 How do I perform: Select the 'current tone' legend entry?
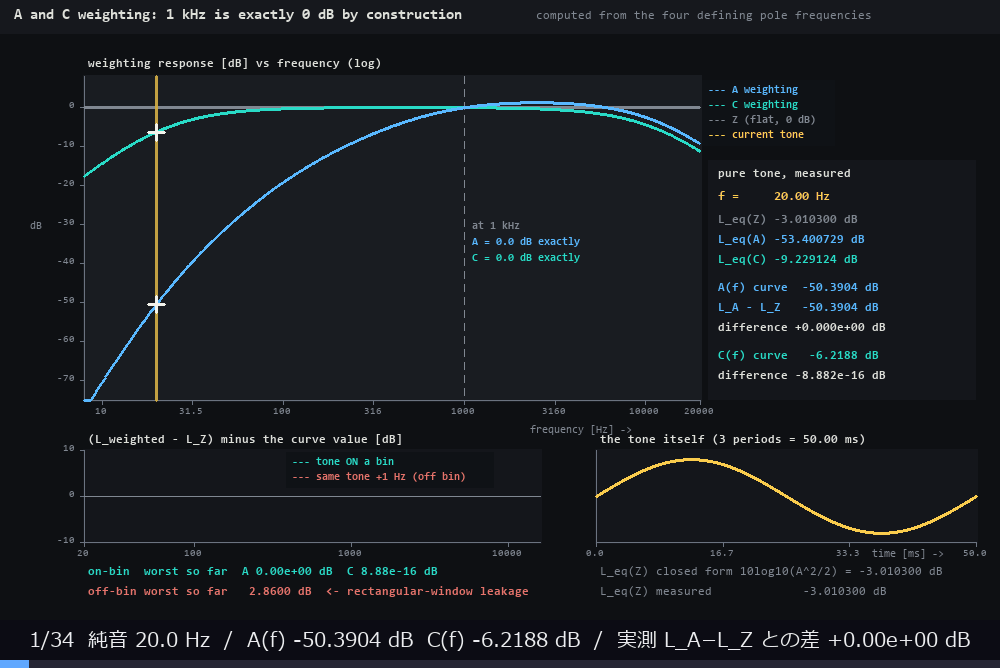[756, 134]
